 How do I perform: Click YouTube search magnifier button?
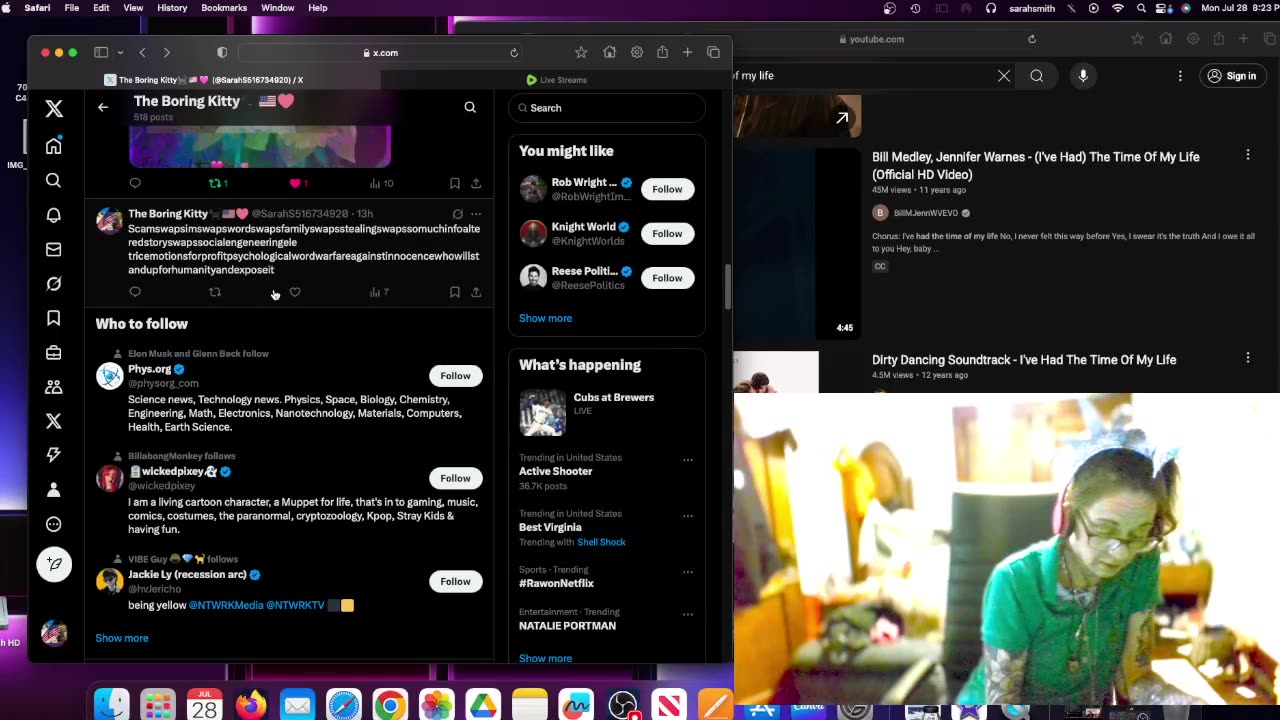[1037, 76]
